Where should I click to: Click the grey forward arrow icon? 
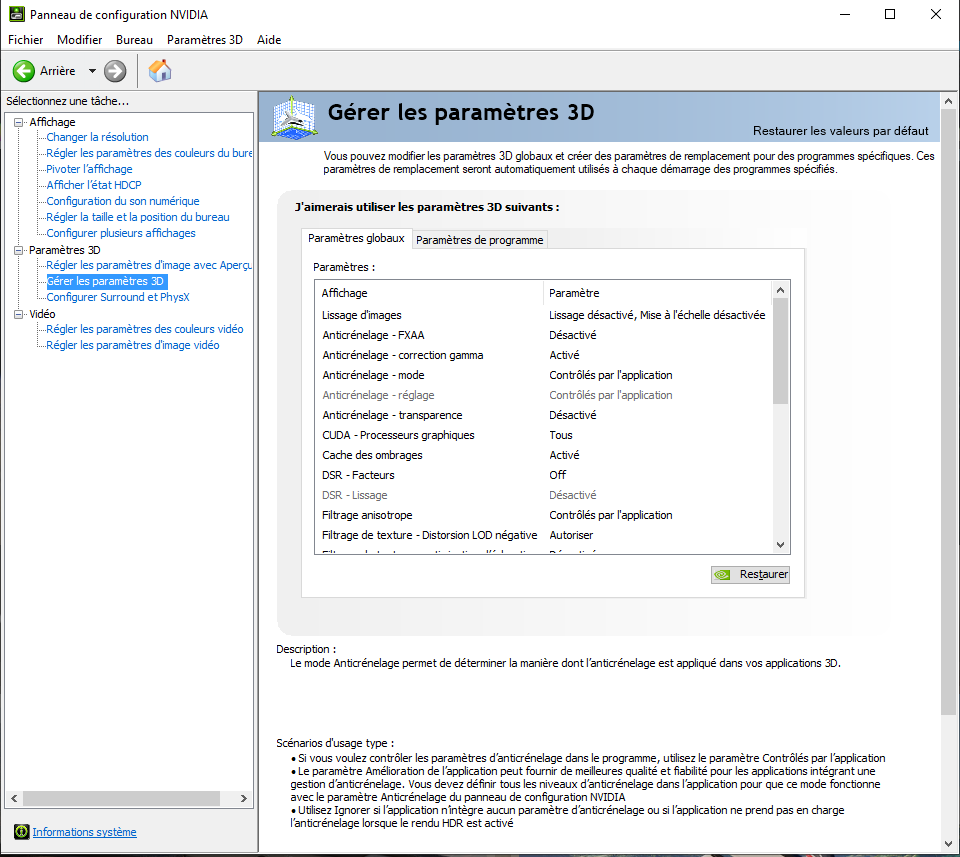click(x=115, y=71)
